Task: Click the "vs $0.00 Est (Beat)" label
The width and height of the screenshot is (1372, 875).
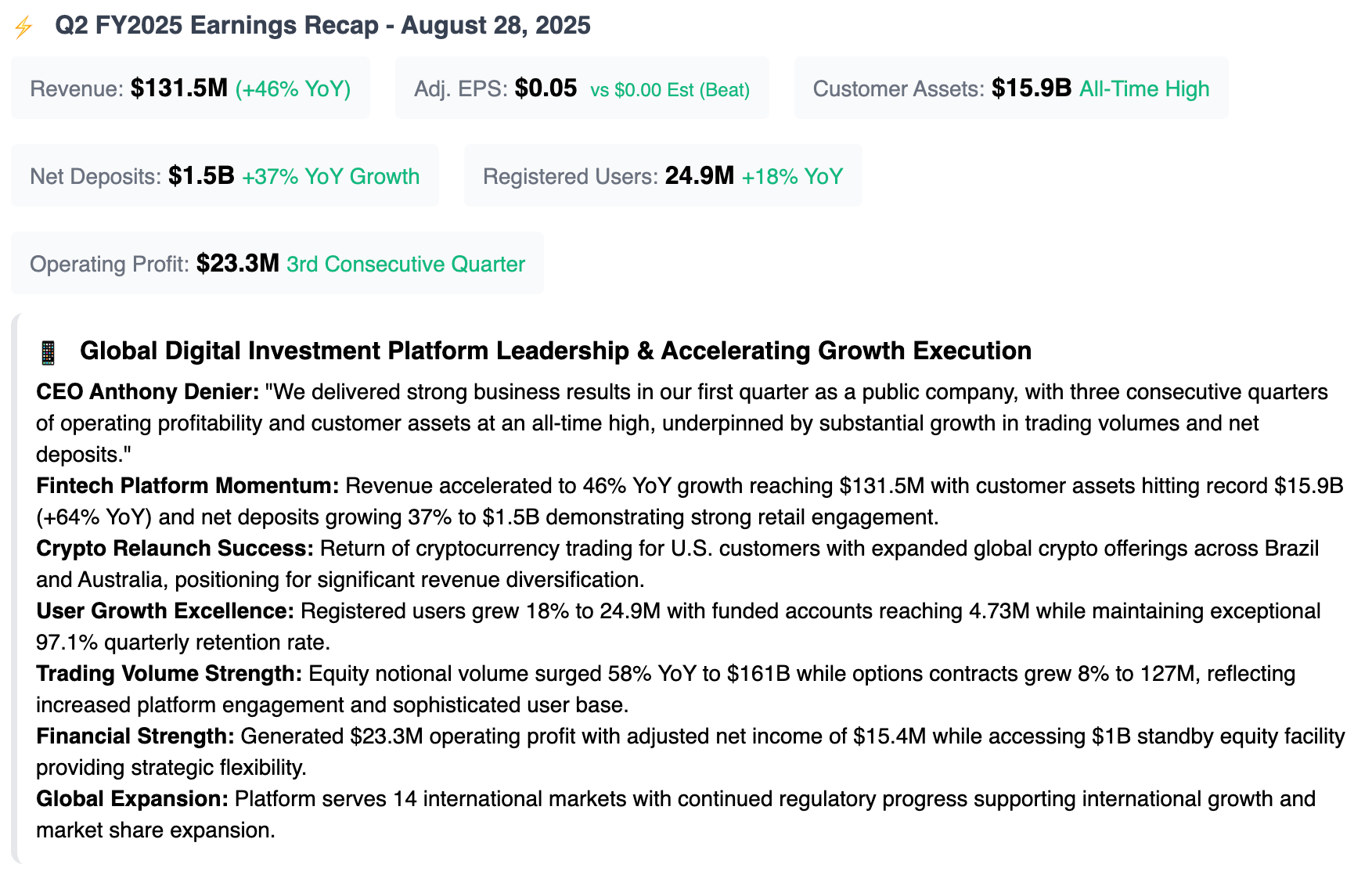Action: [x=670, y=90]
